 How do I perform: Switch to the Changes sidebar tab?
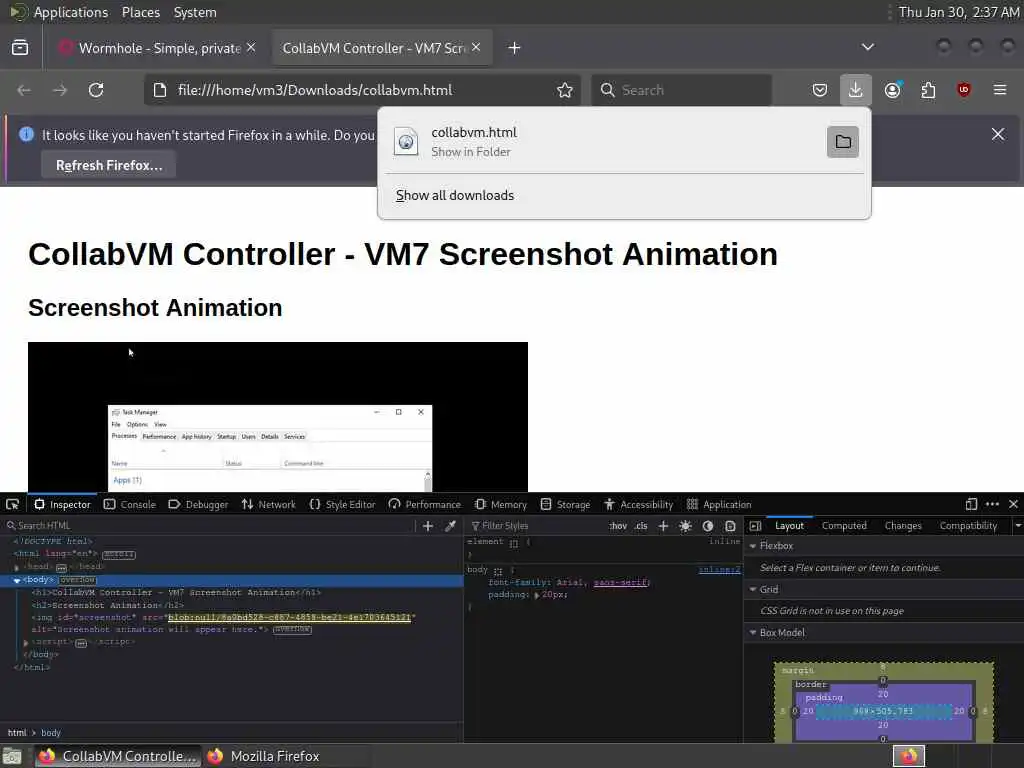[x=903, y=526]
